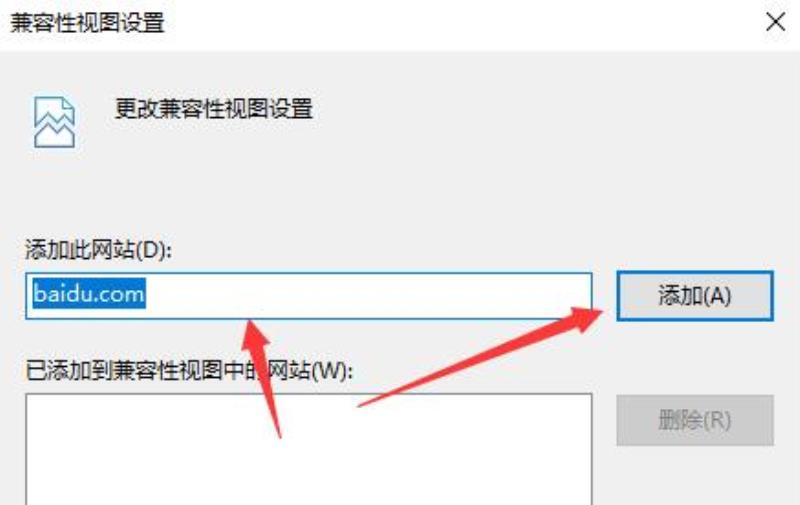Click the highlighted baidu.com text
This screenshot has height=505, width=800.
tap(89, 294)
